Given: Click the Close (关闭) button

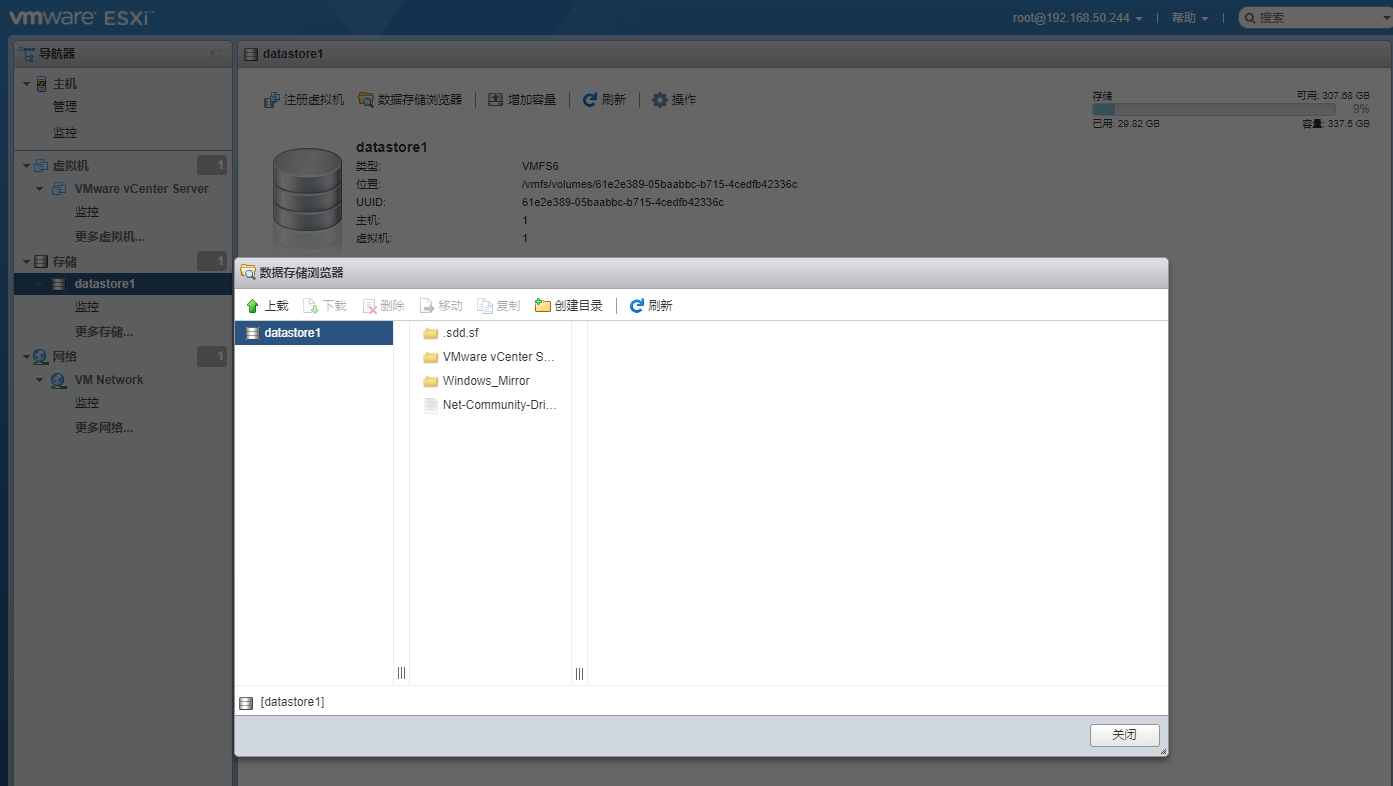Looking at the screenshot, I should tap(1124, 735).
